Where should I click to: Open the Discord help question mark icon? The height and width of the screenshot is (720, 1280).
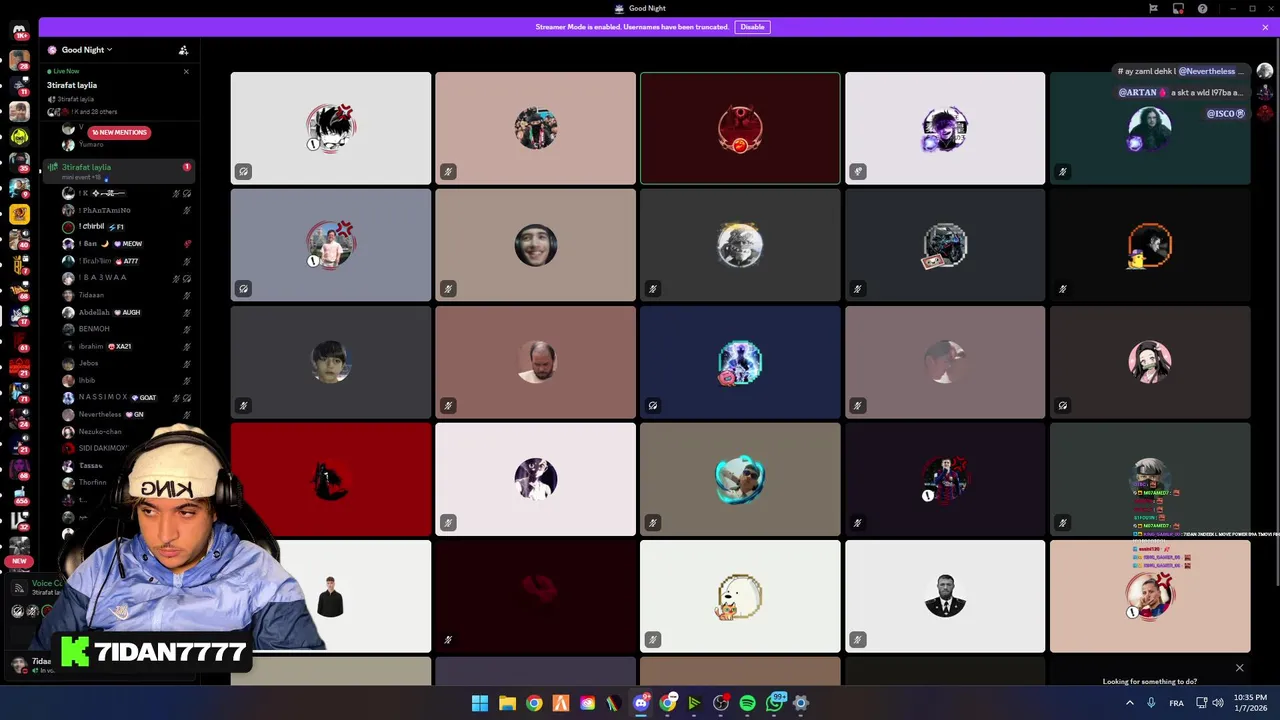pyautogui.click(x=1202, y=8)
